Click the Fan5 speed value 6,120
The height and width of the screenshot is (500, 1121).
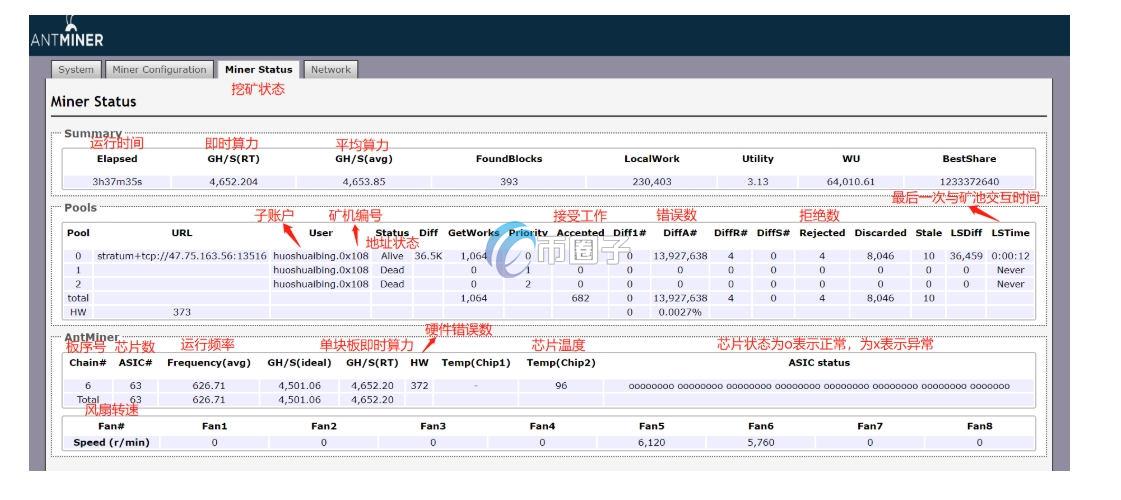[651, 441]
